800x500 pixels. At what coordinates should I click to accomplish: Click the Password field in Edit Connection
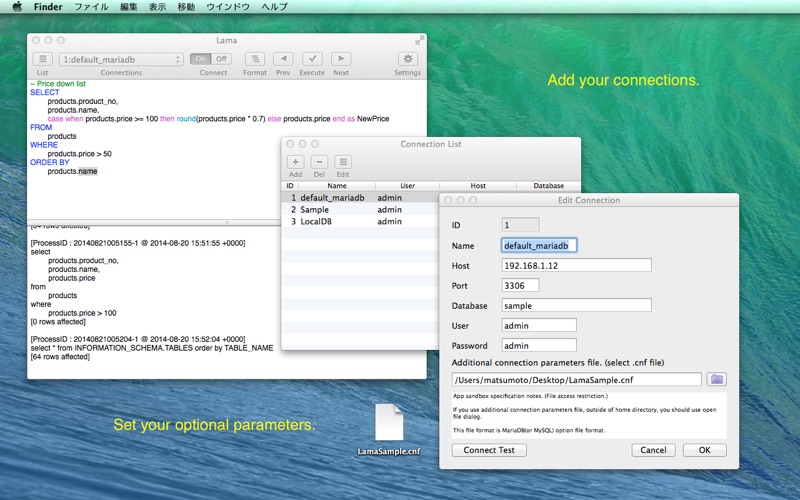click(539, 345)
